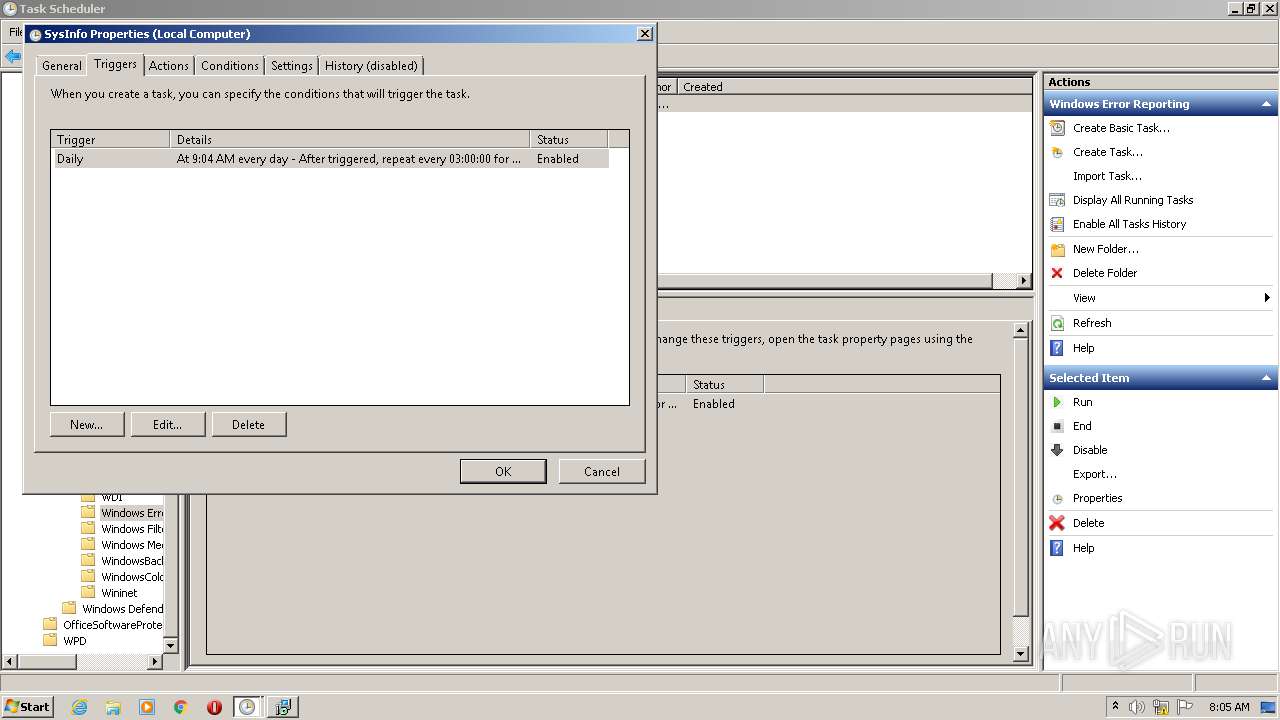Select Windows Error Reporting folder in tree
The width and height of the screenshot is (1280, 720).
tap(132, 513)
